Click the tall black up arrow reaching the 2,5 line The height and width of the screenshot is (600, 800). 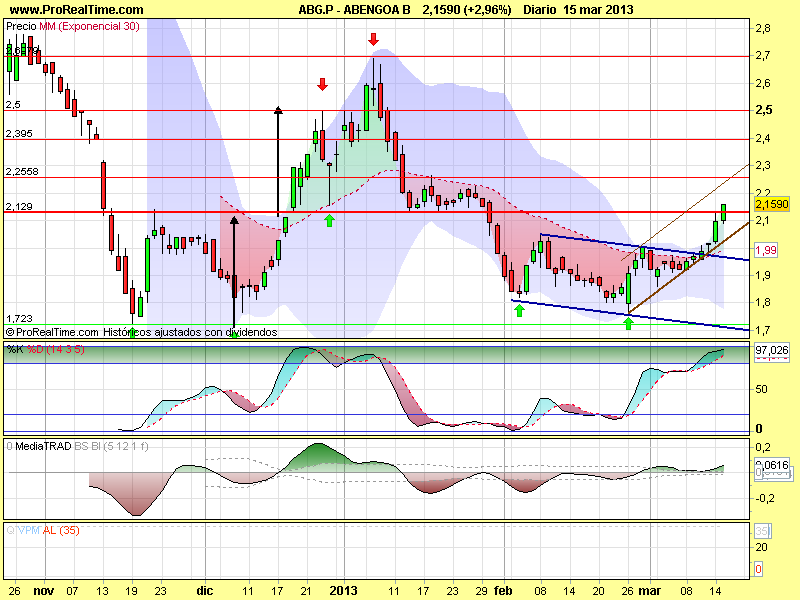pyautogui.click(x=278, y=161)
